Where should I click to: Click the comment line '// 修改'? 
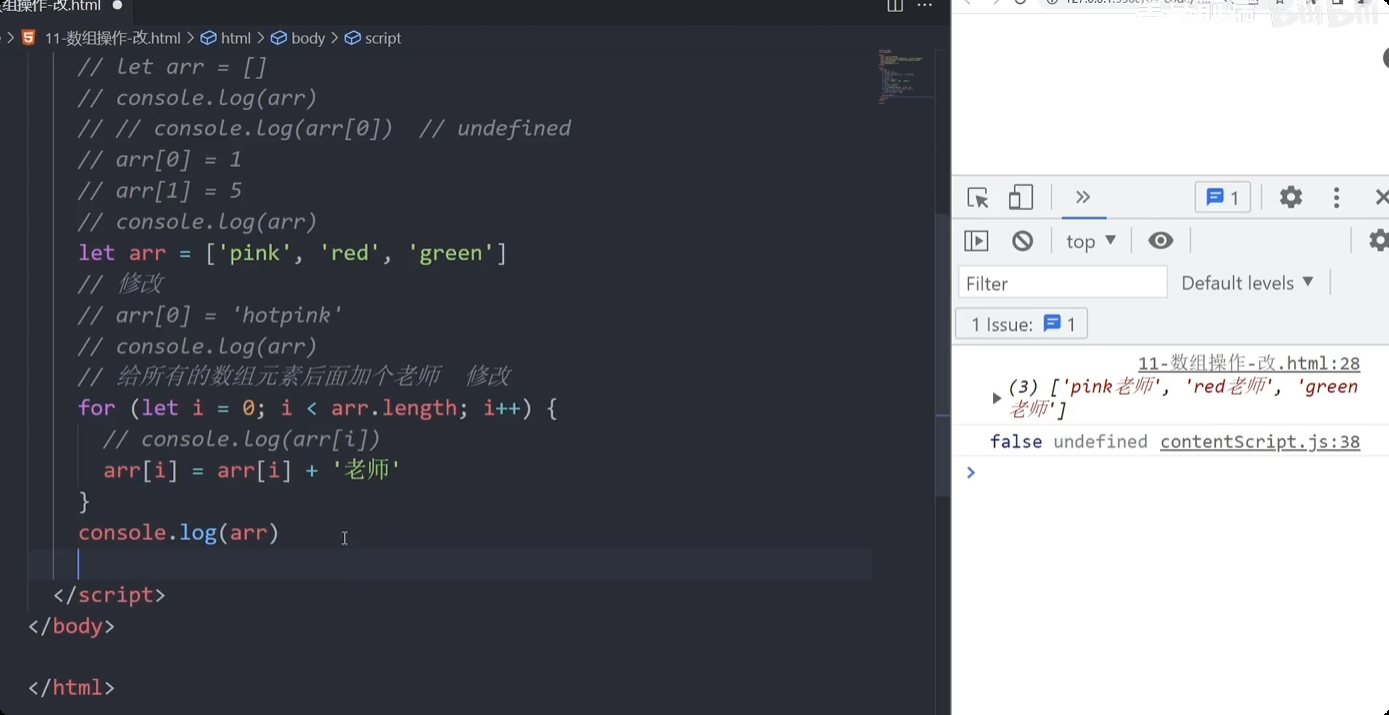point(121,284)
